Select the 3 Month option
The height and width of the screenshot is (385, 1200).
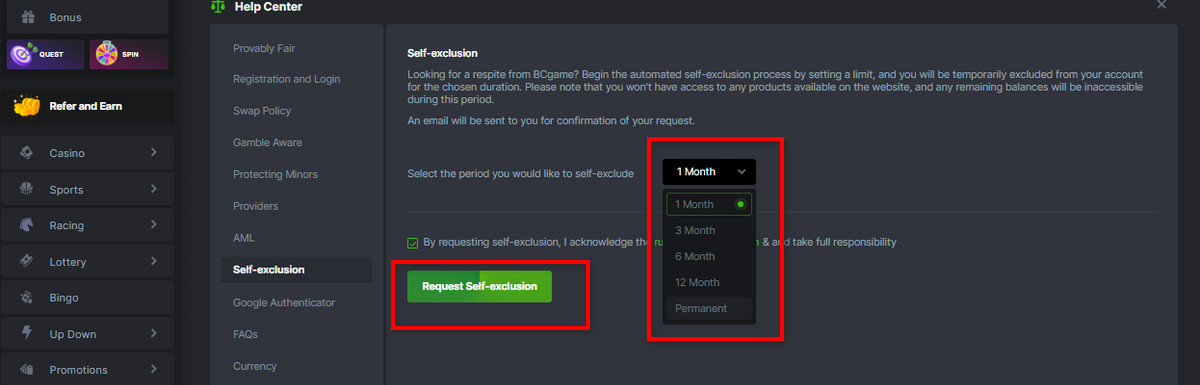pos(709,230)
